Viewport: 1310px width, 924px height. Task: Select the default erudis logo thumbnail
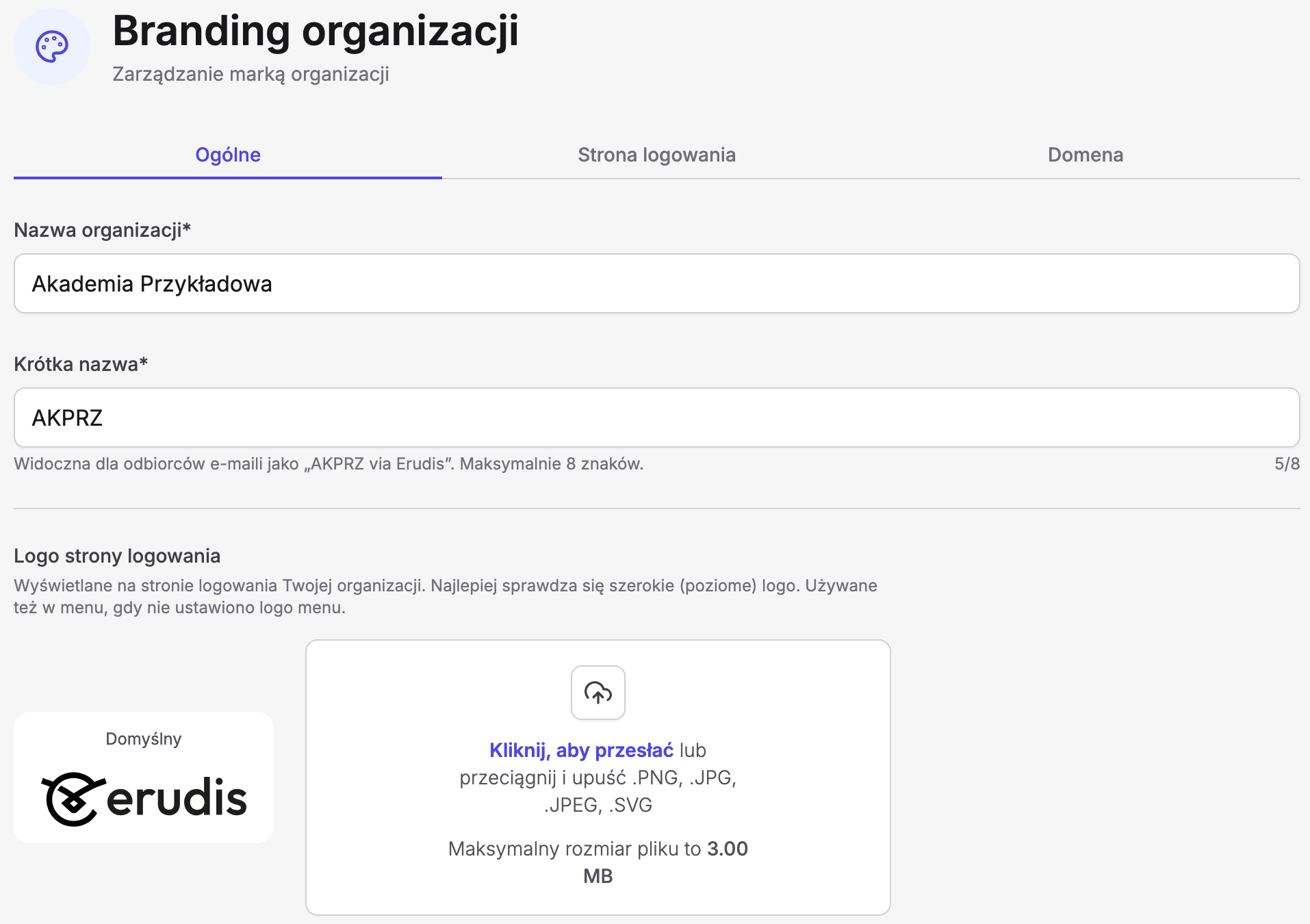click(x=144, y=778)
